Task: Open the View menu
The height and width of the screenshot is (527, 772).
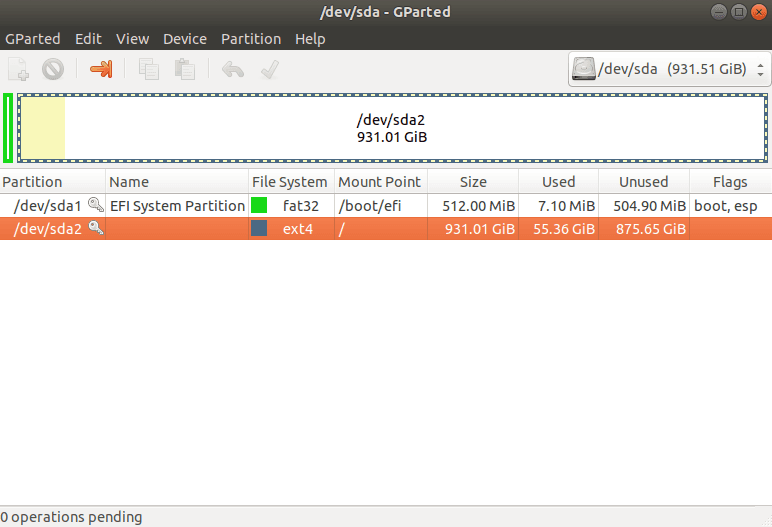Action: (132, 39)
